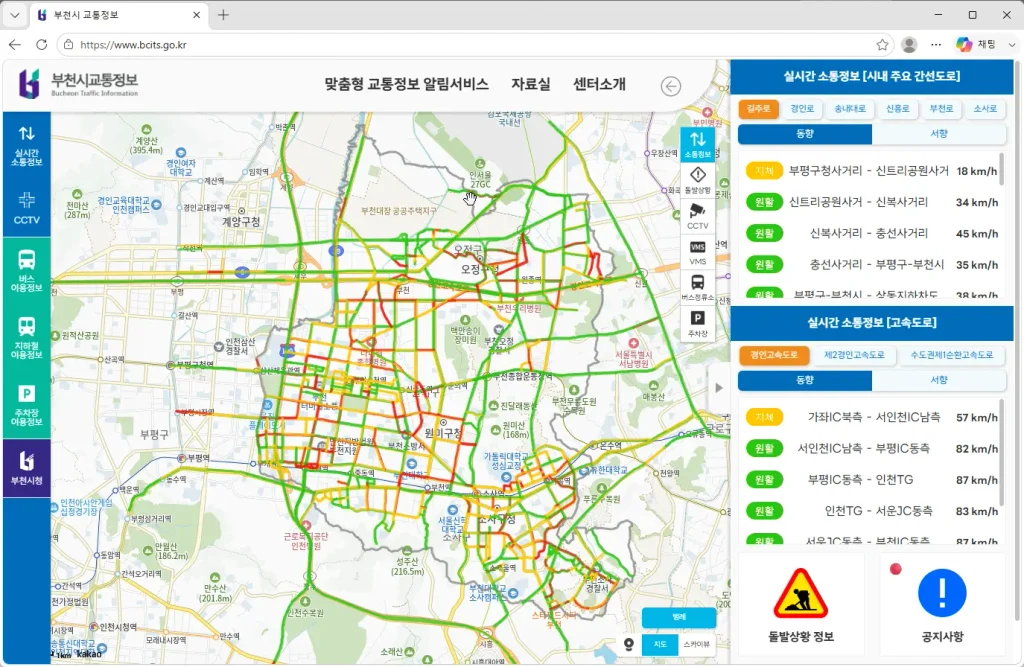Favorite this page with the star icon
This screenshot has height=667, width=1024.
(882, 44)
